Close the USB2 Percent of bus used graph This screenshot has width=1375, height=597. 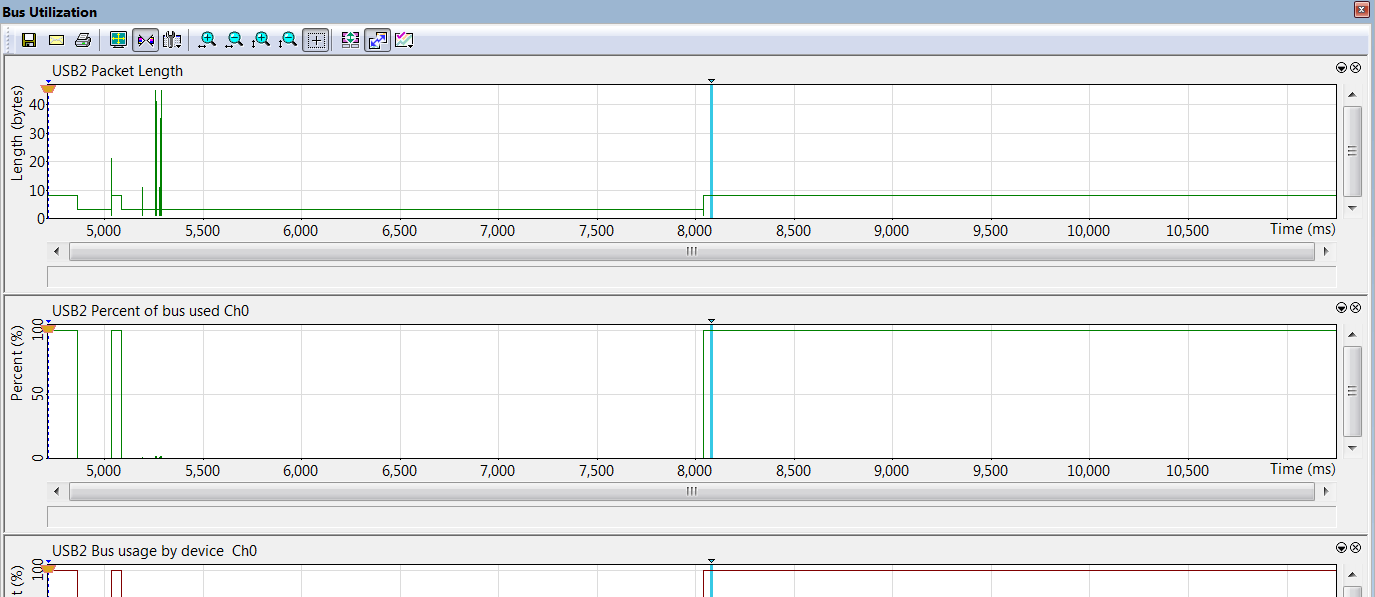(1356, 308)
